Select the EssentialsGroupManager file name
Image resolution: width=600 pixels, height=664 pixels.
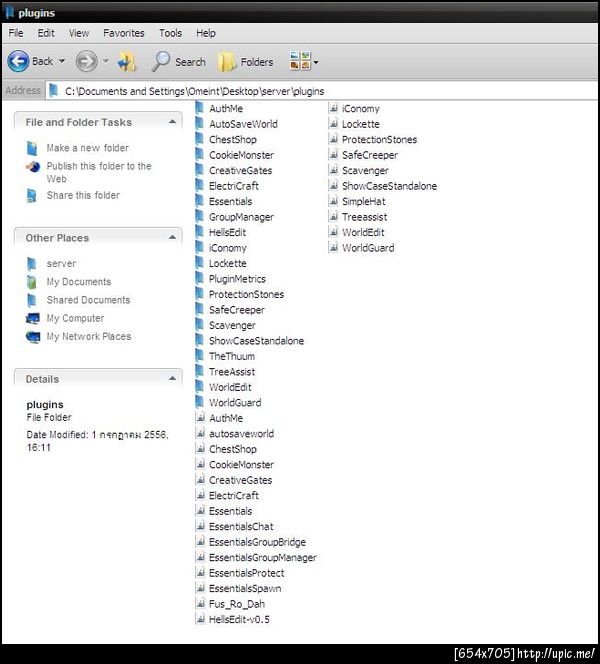point(263,558)
